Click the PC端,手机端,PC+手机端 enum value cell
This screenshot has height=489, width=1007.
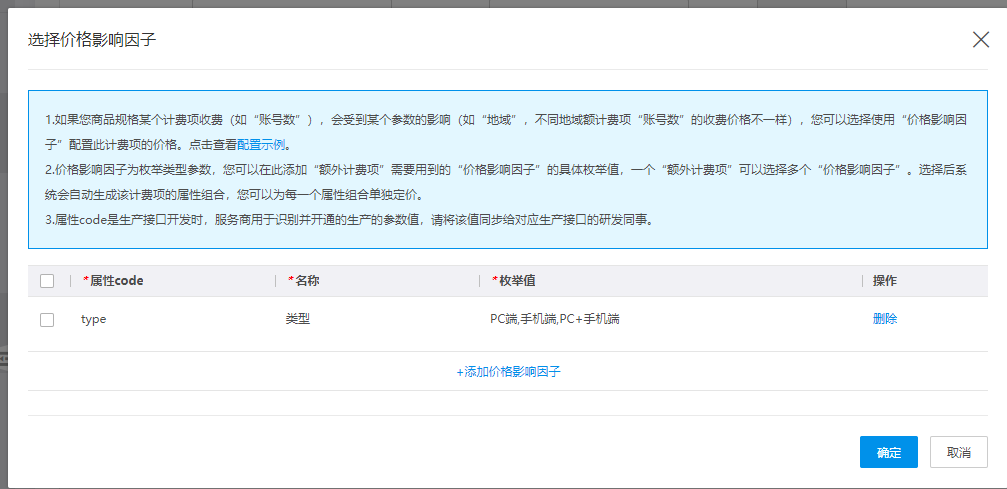[555, 319]
